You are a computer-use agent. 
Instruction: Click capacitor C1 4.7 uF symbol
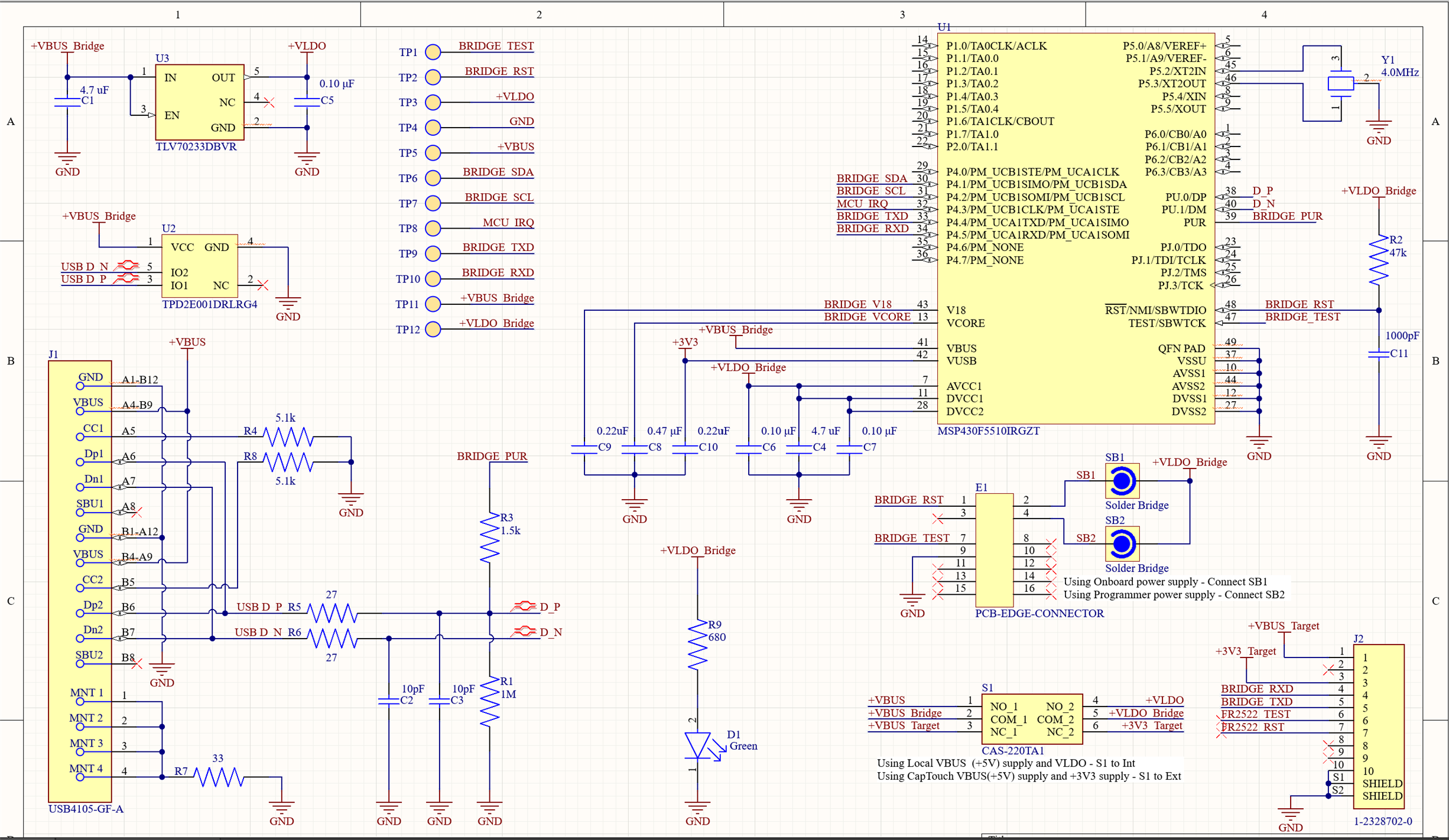67,103
